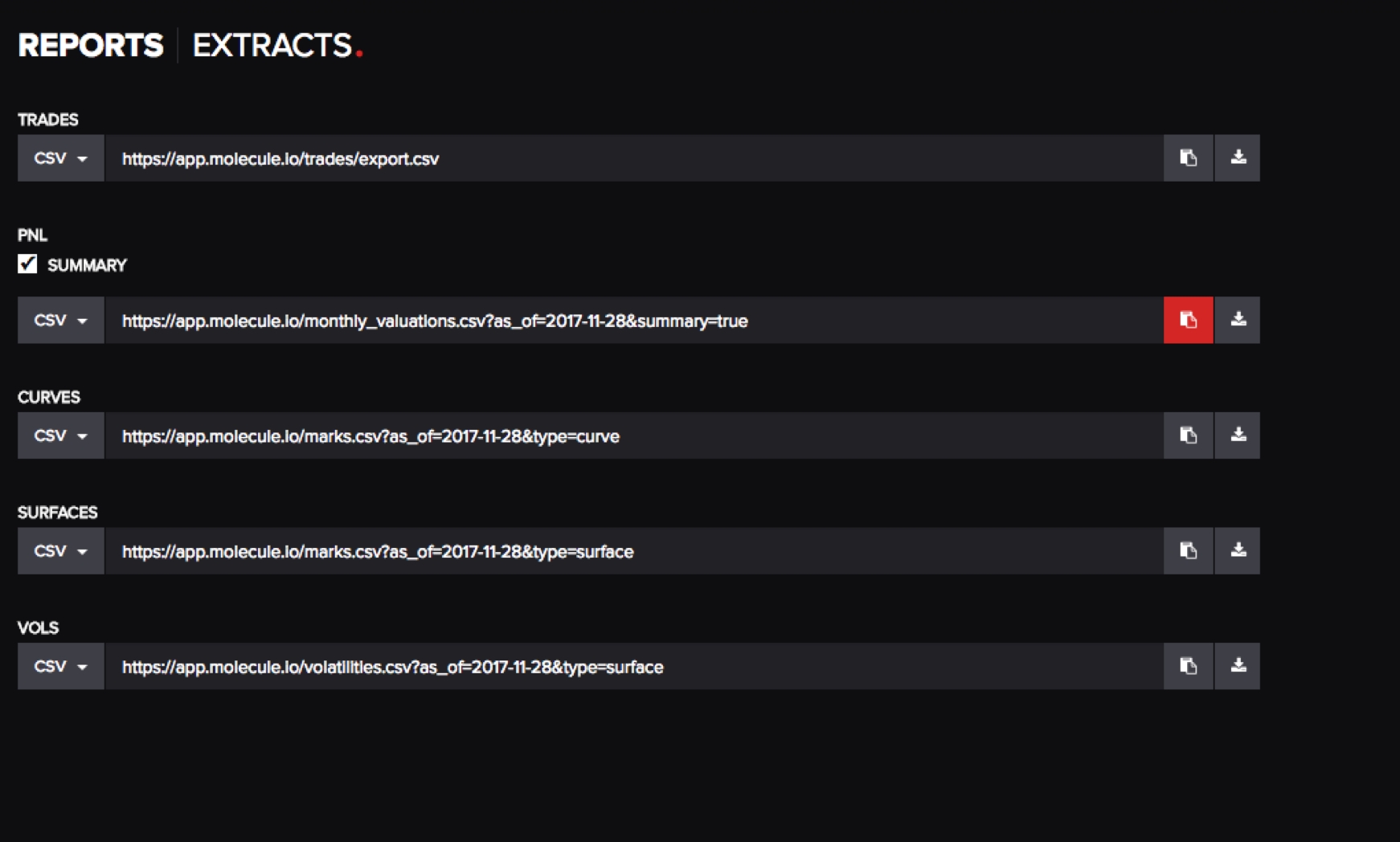Download the PNL monthly valuations extract

point(1238,321)
